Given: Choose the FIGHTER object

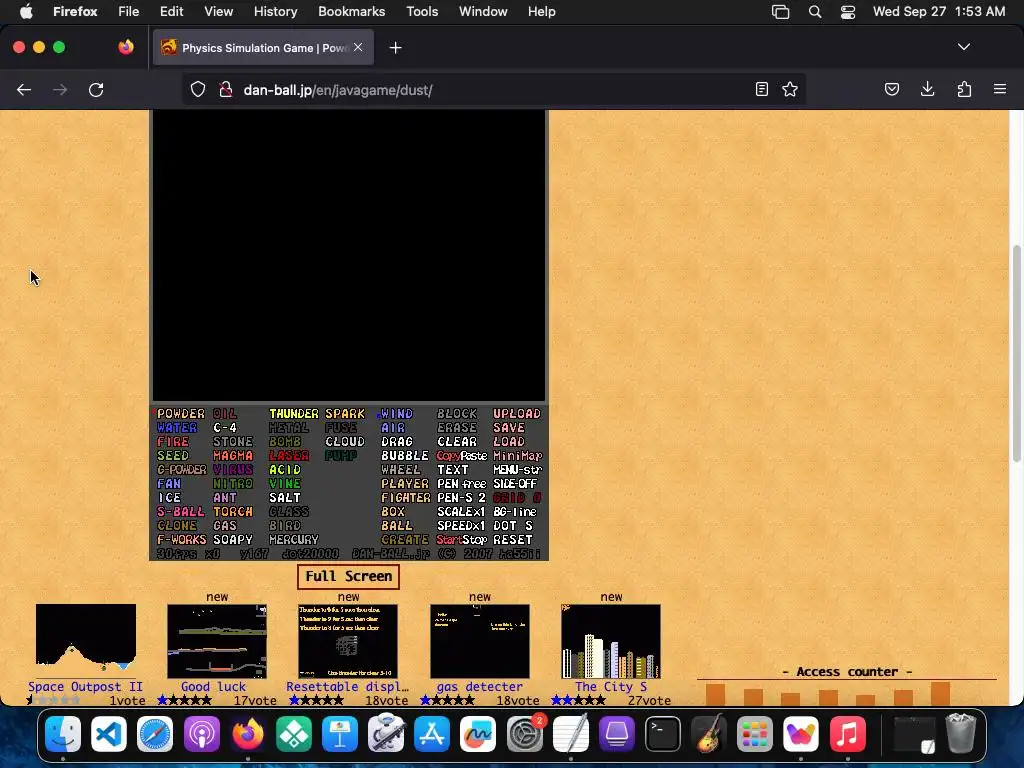Looking at the screenshot, I should pyautogui.click(x=406, y=498).
